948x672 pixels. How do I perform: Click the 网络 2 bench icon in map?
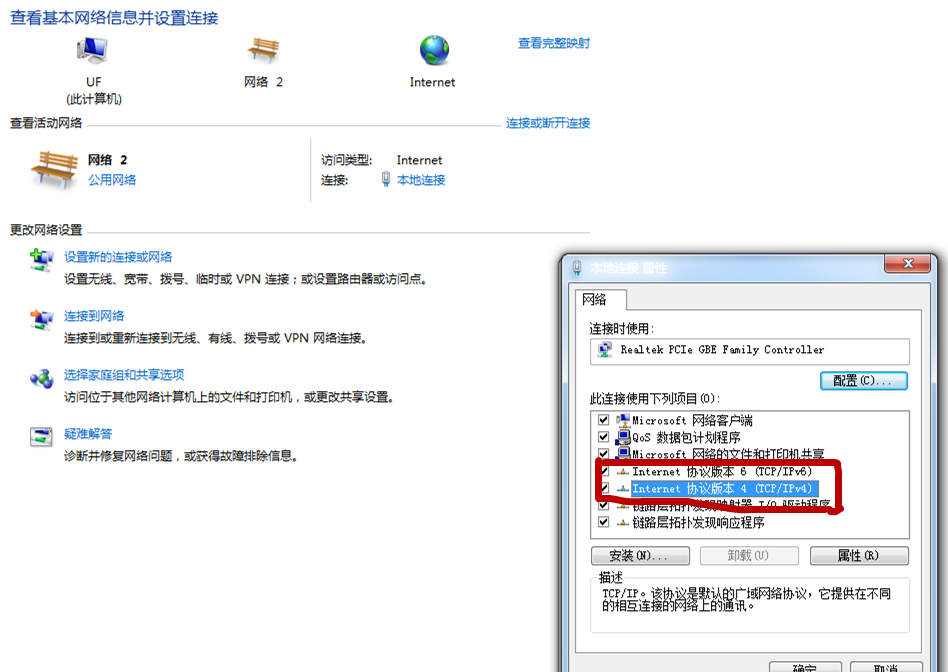[x=263, y=51]
